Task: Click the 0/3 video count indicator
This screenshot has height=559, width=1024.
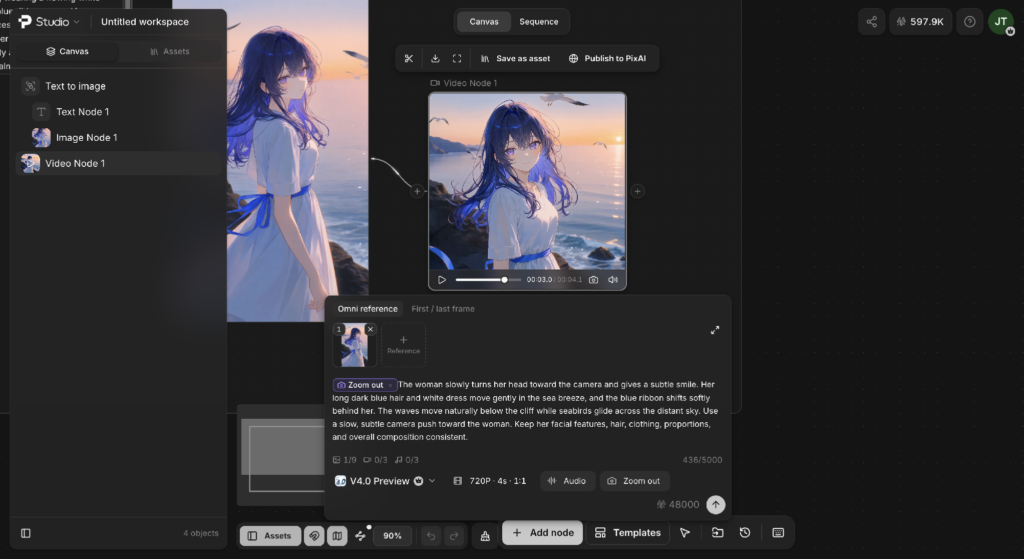Action: (x=375, y=460)
